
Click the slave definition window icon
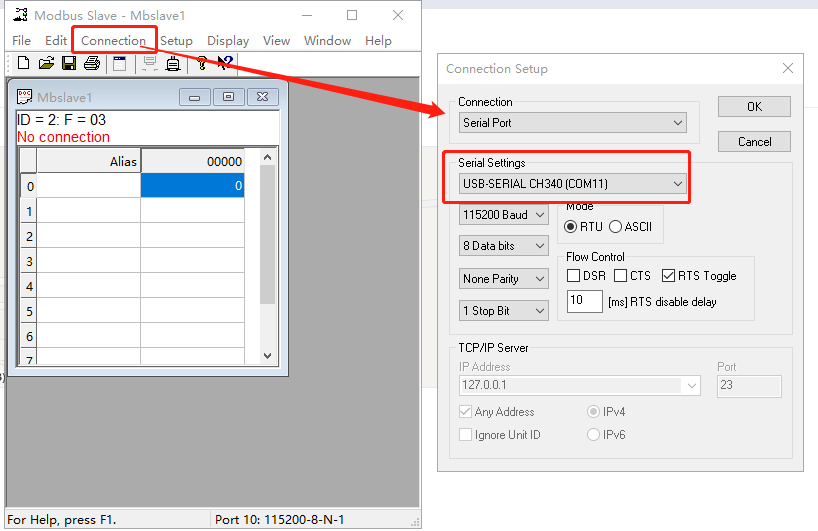pyautogui.click(x=119, y=64)
